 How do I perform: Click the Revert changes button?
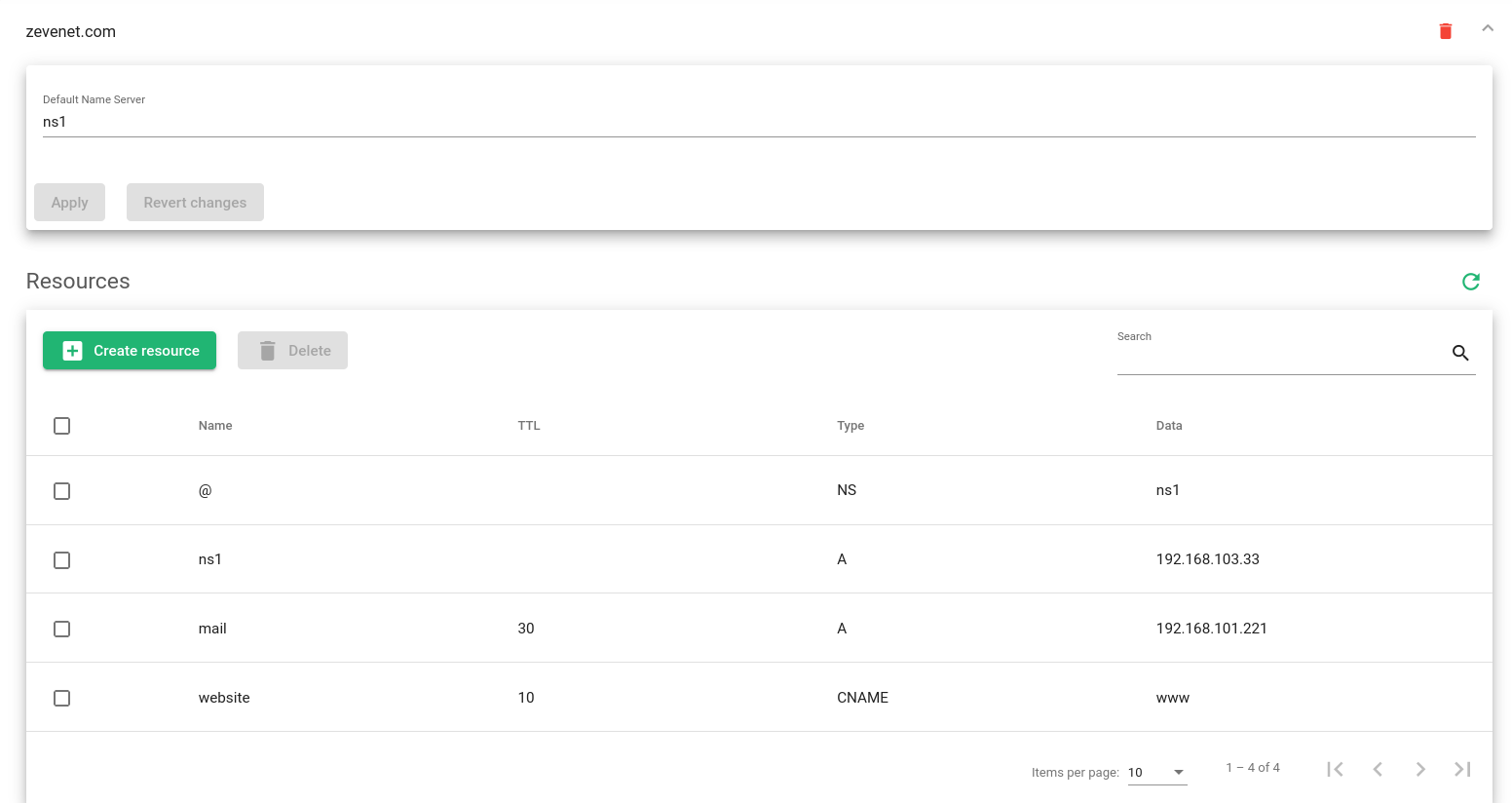(195, 203)
